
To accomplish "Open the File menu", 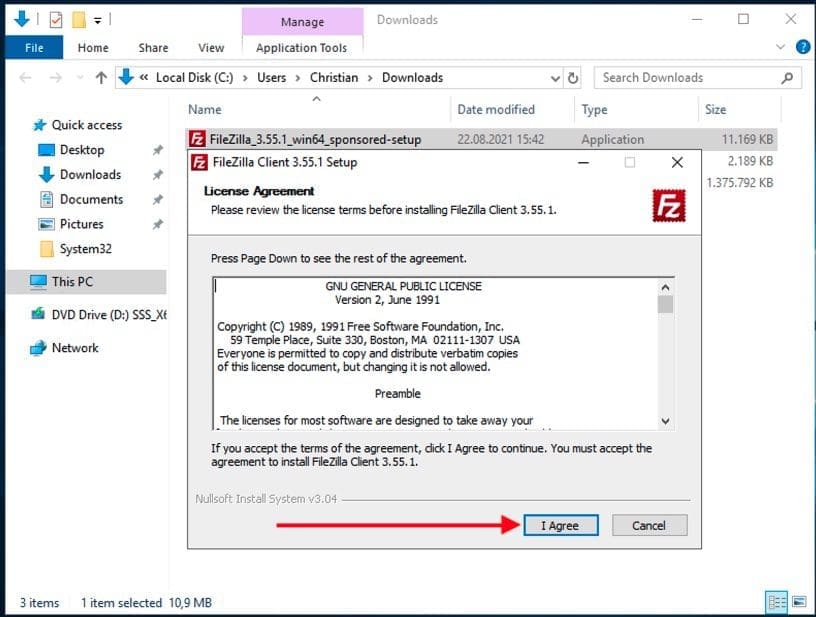I will [34, 46].
